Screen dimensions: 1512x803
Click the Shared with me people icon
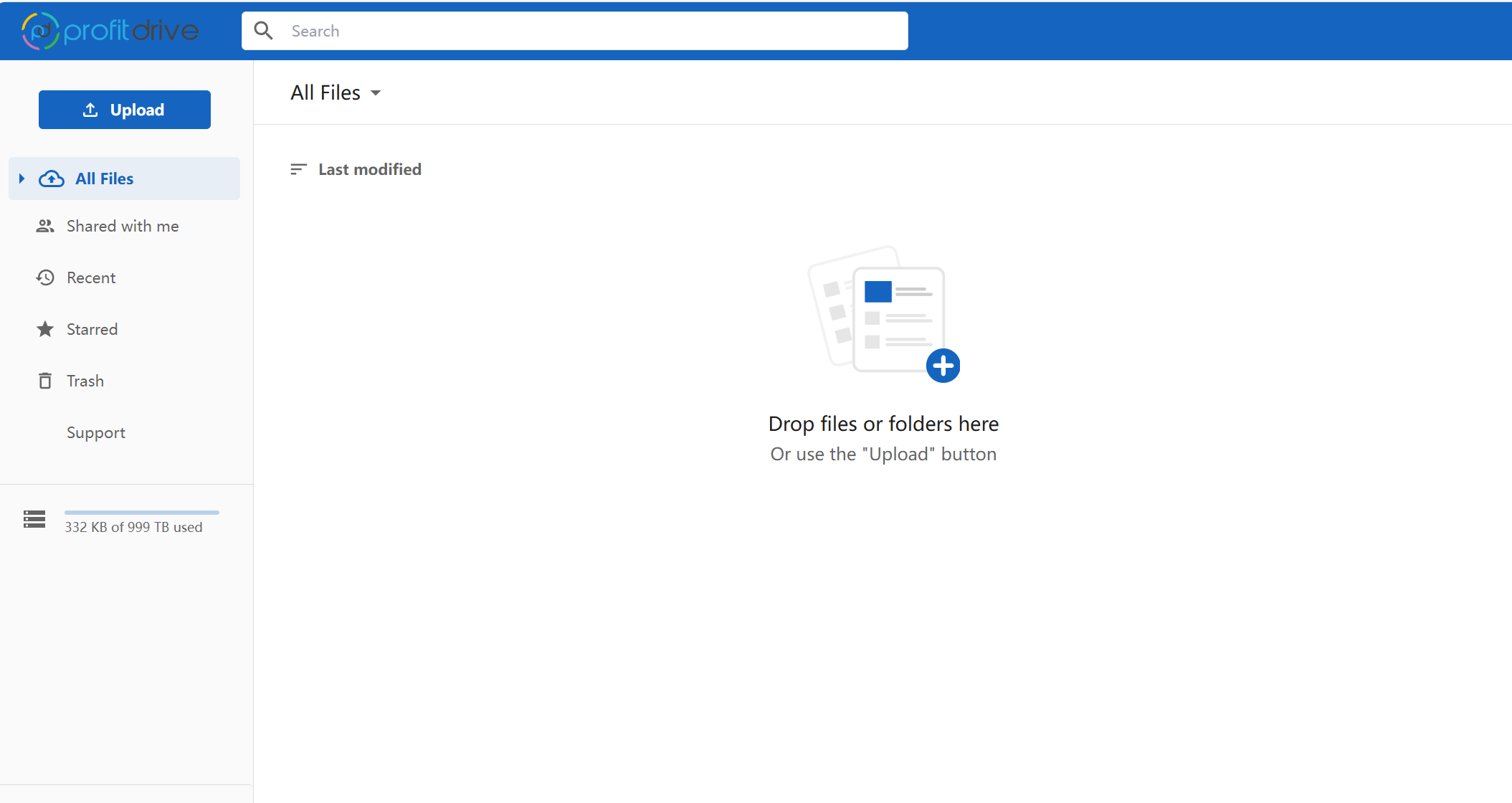(x=45, y=226)
